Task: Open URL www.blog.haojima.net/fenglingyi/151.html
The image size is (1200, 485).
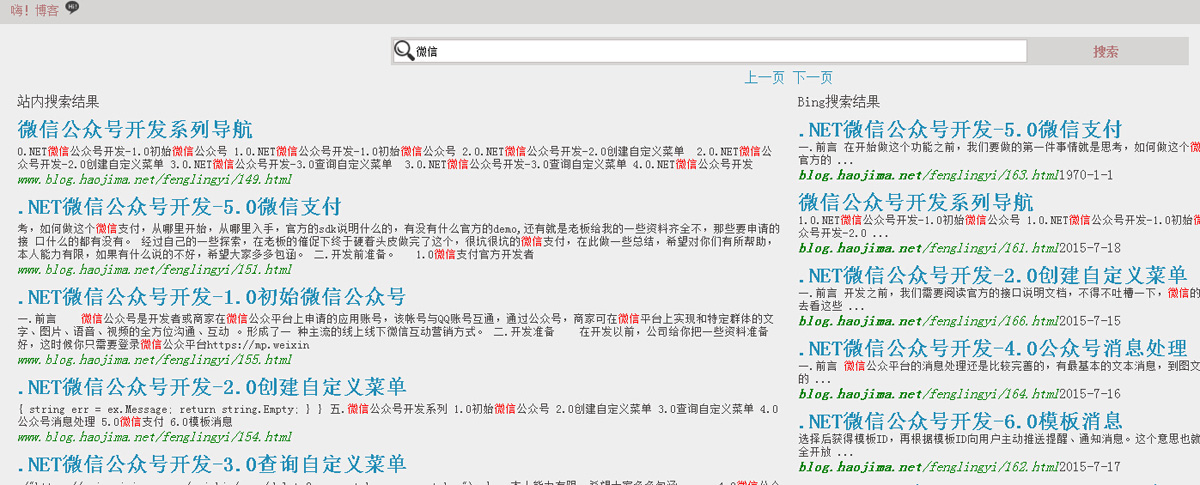Action: click(x=155, y=270)
